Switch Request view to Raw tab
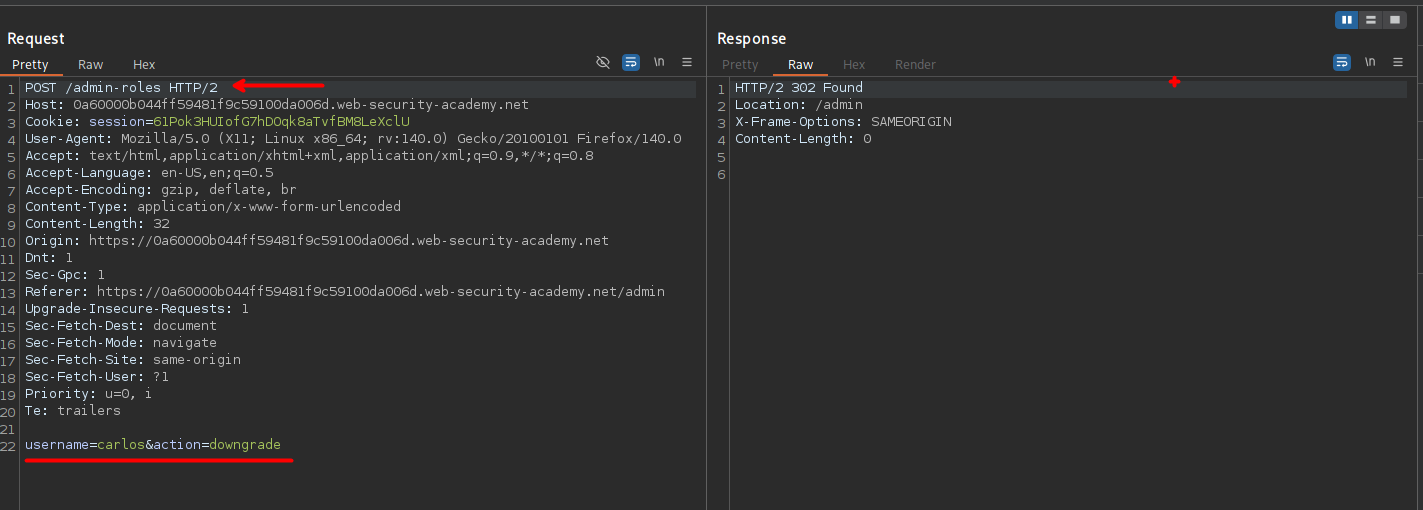 point(91,64)
